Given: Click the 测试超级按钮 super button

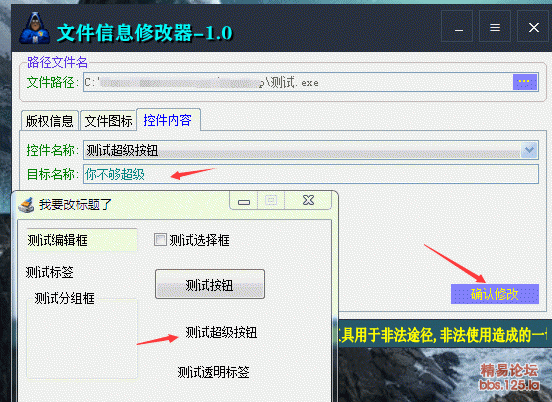Looking at the screenshot, I should pos(221,332).
